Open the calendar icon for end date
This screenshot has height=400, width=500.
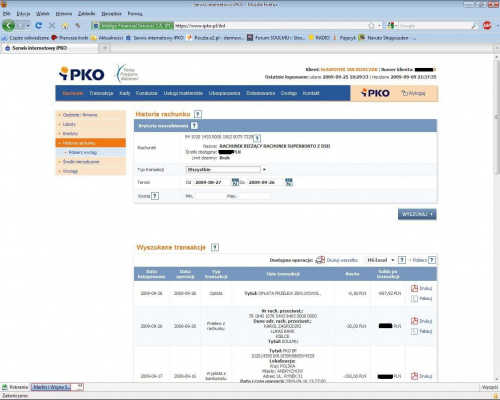tap(289, 182)
